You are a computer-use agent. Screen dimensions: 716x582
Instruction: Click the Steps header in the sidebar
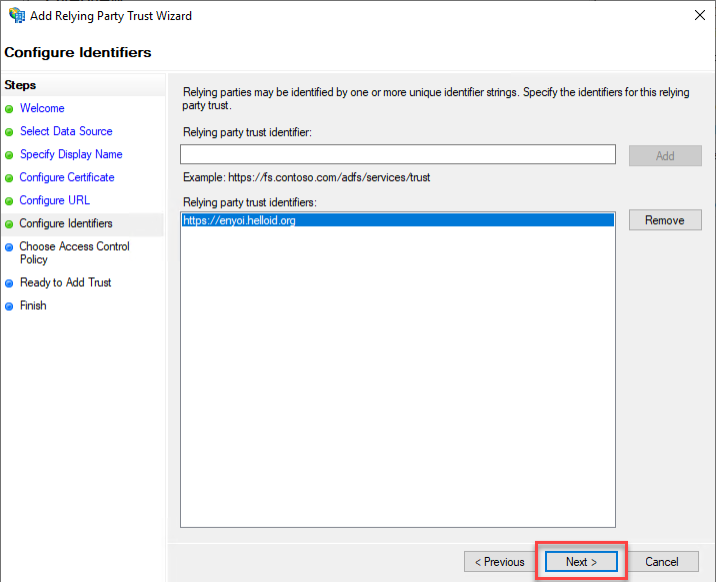tap(20, 85)
